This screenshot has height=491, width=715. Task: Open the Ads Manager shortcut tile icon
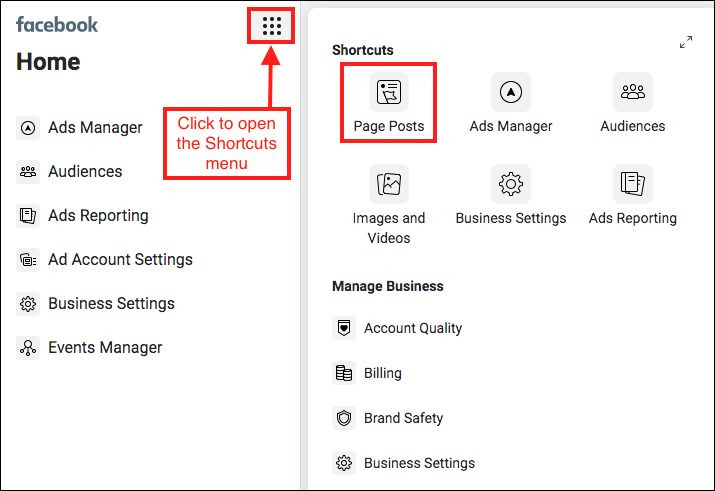click(511, 92)
